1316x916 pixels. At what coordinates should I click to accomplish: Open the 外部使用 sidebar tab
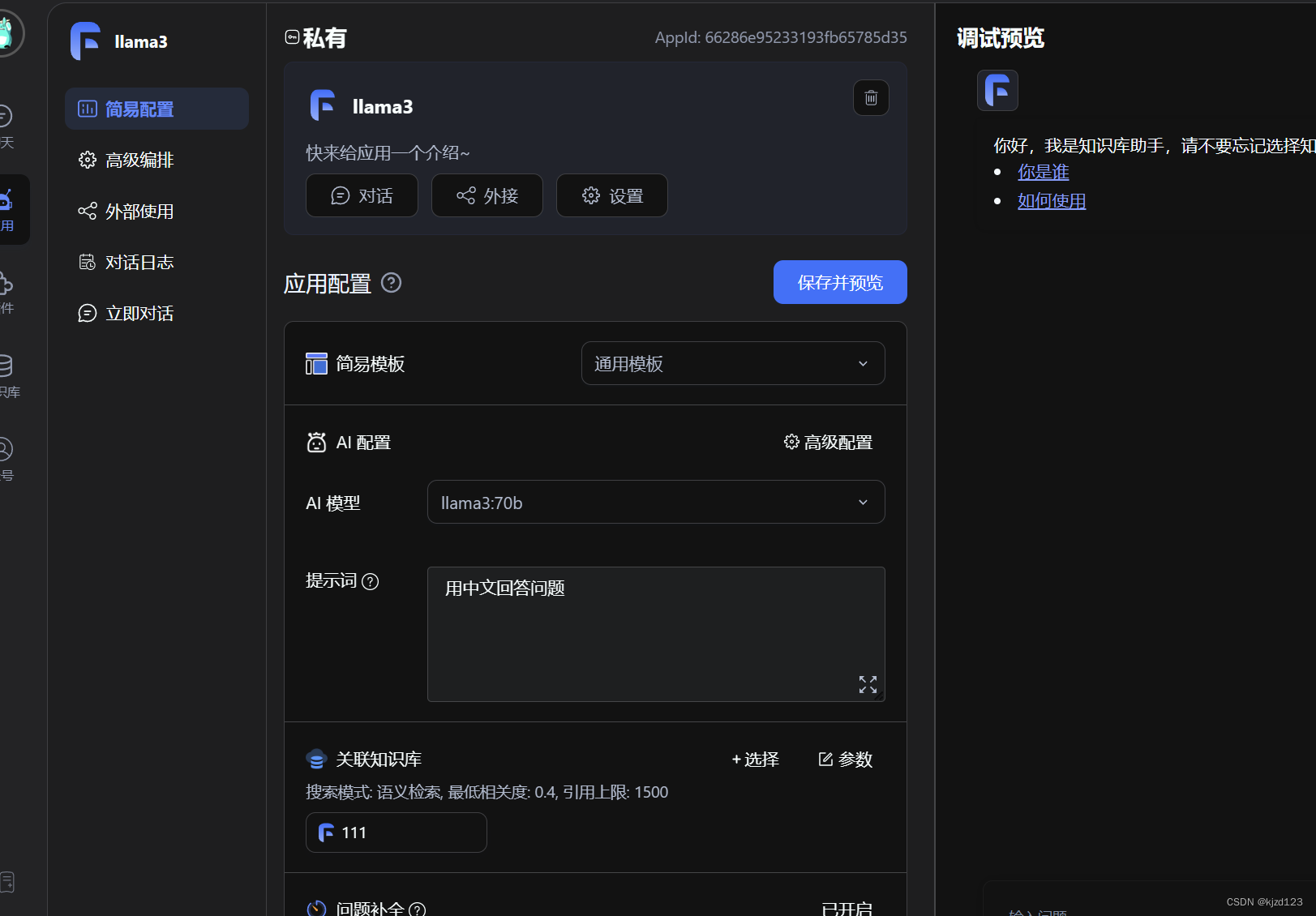coord(156,212)
